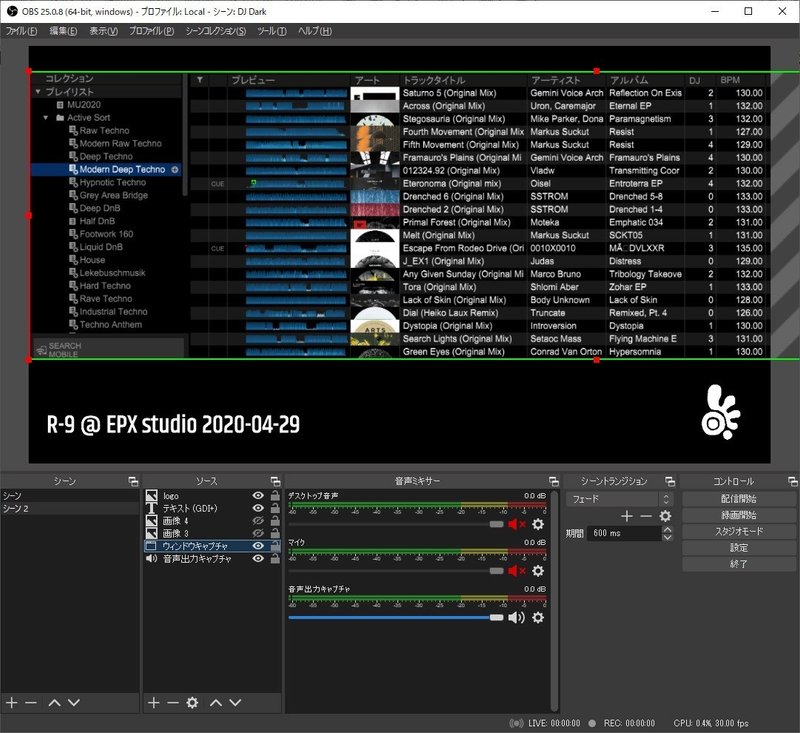The image size is (800, 733).
Task: Enable スタジオモード
Action: [x=738, y=532]
